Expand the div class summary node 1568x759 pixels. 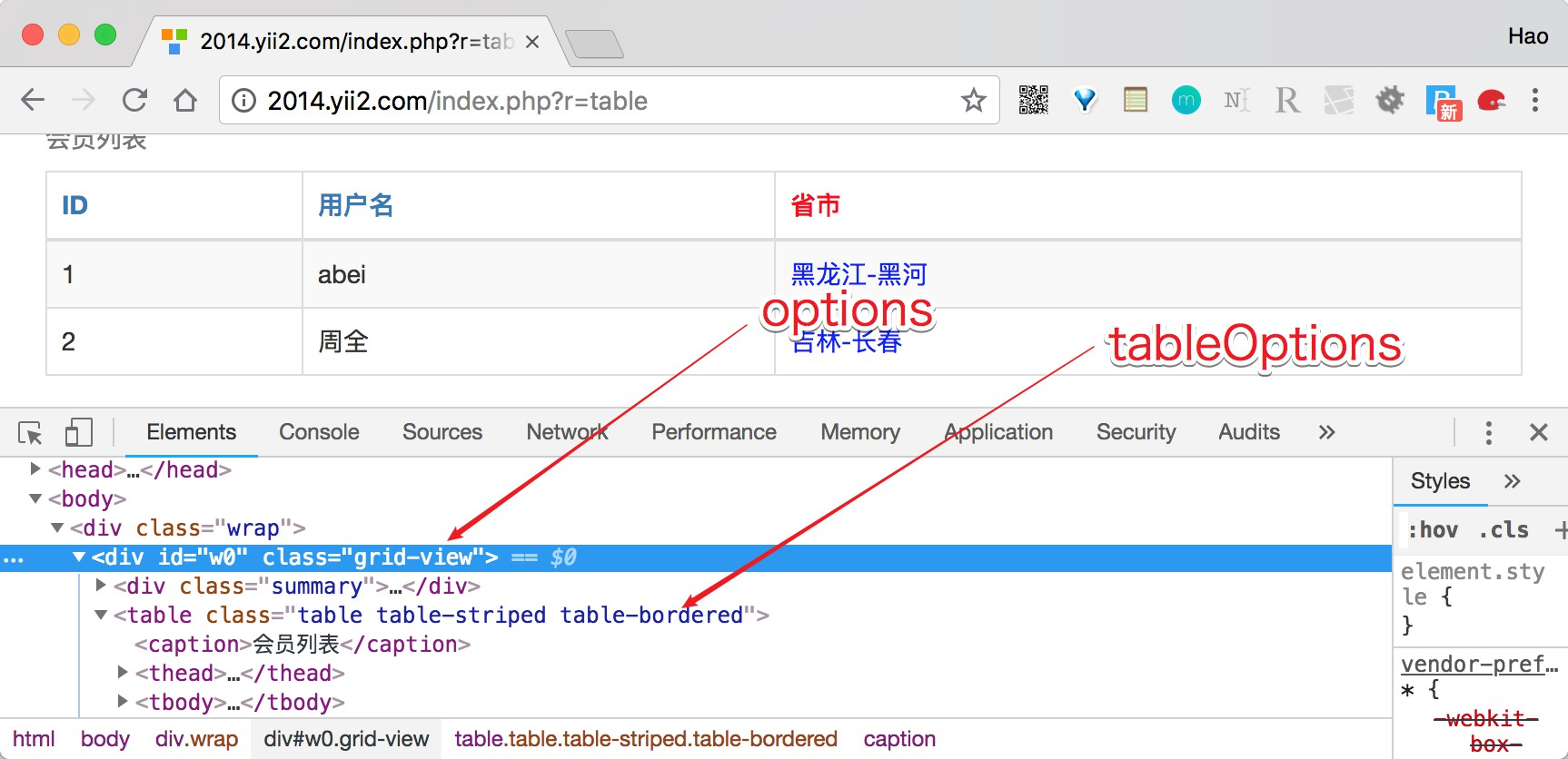click(x=101, y=586)
